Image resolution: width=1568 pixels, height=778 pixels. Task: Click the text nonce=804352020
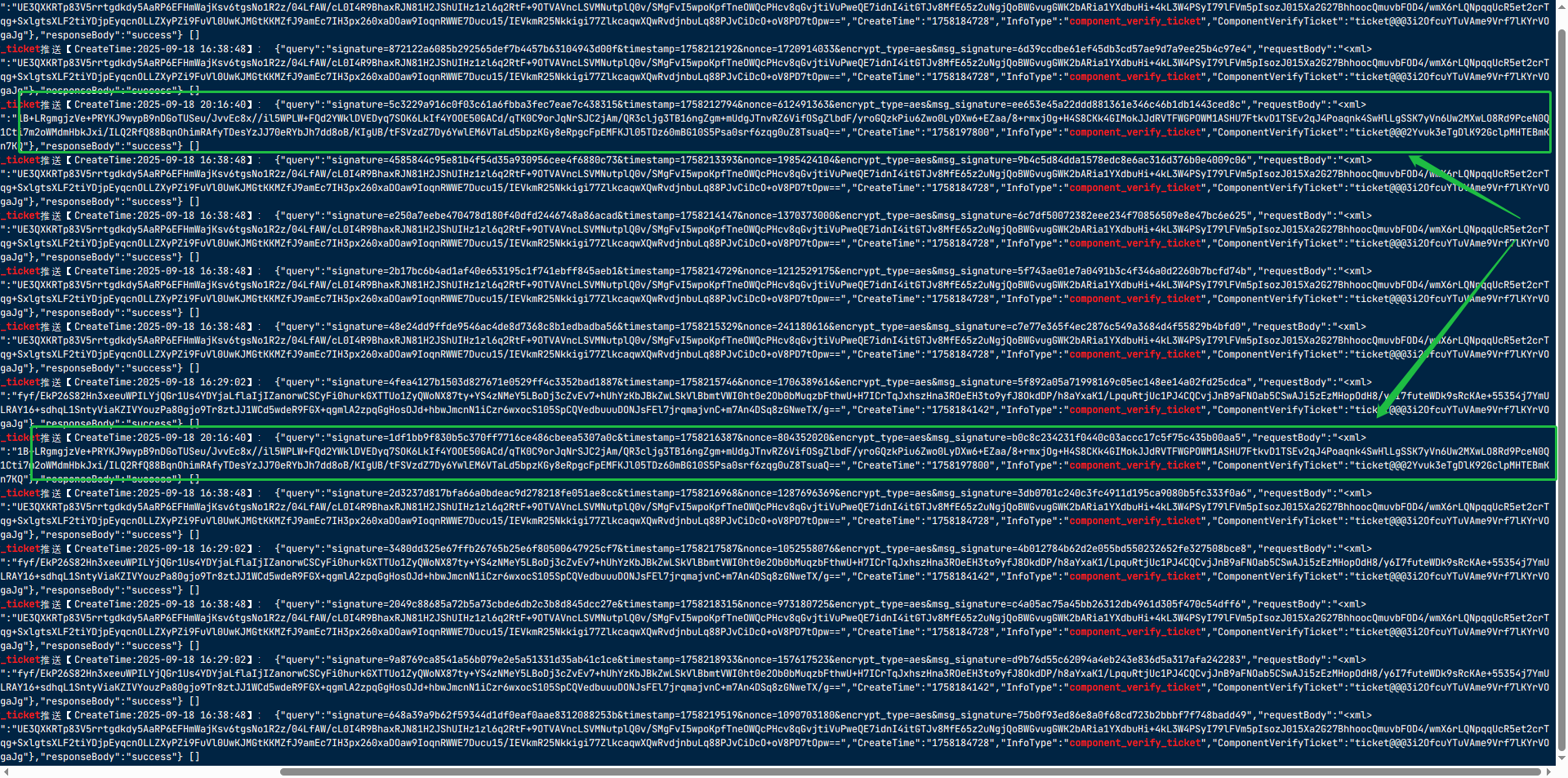[788, 438]
